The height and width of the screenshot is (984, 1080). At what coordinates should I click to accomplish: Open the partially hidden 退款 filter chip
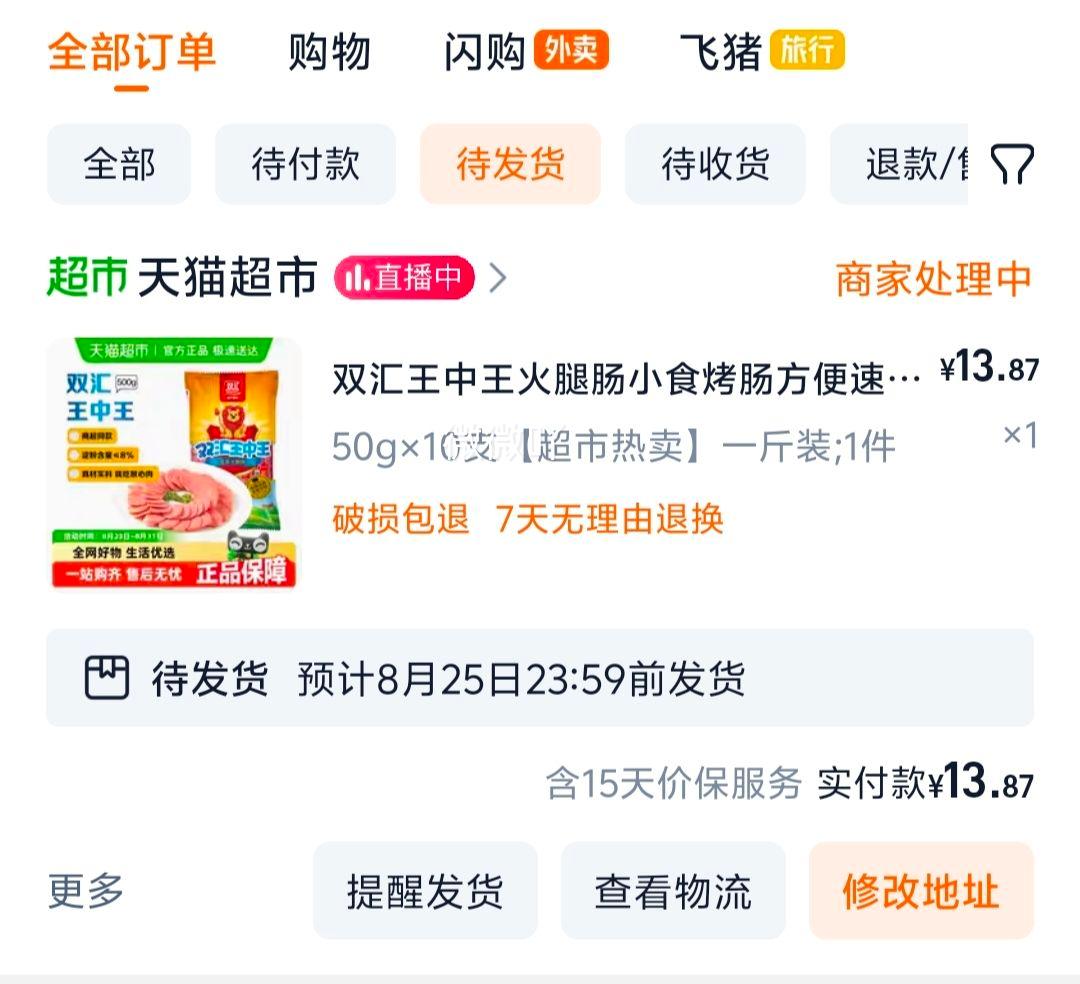(x=899, y=164)
